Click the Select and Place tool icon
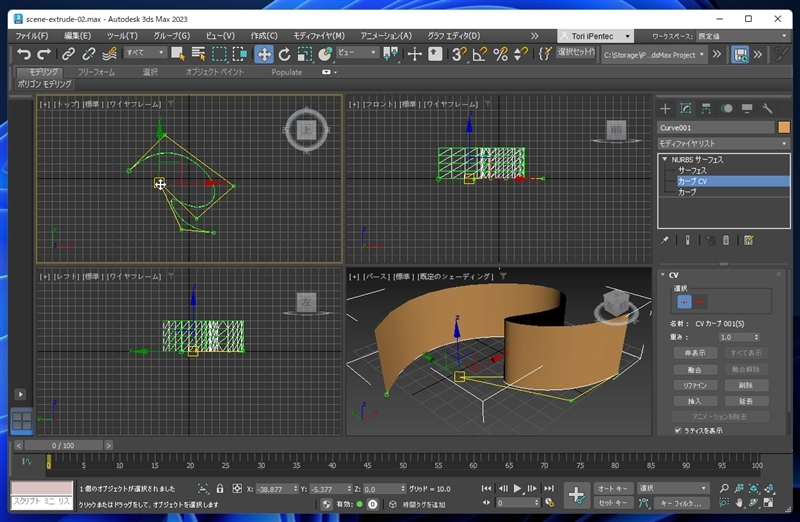800x522 pixels. tap(324, 54)
